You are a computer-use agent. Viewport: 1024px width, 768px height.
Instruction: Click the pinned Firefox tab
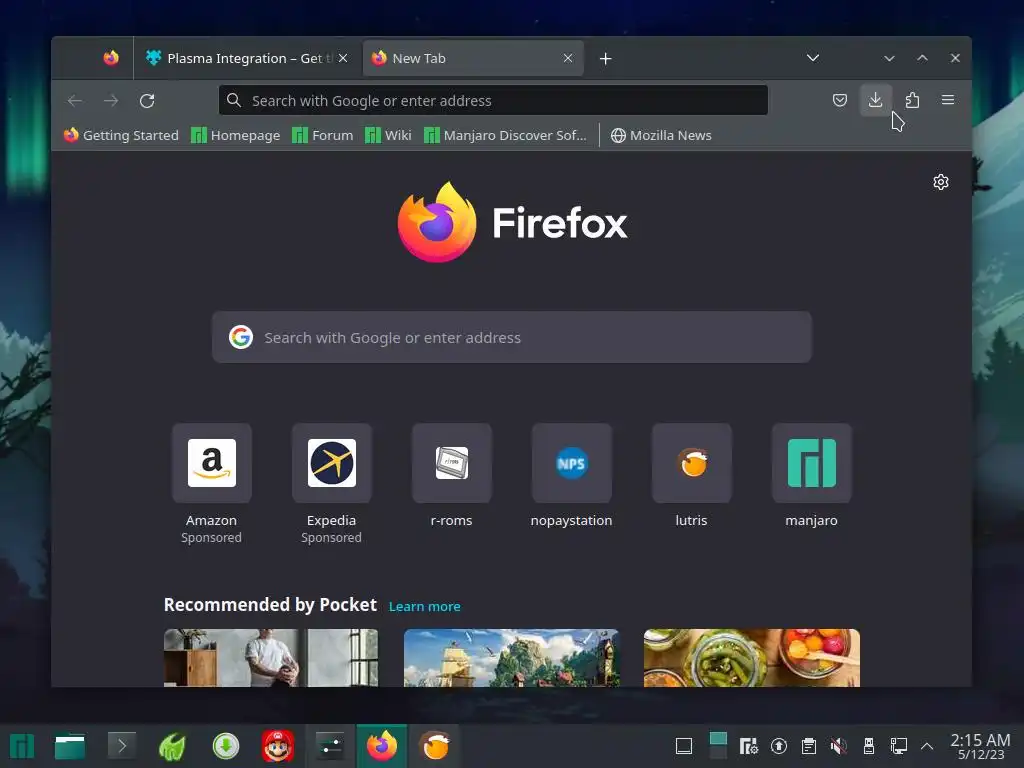[111, 58]
